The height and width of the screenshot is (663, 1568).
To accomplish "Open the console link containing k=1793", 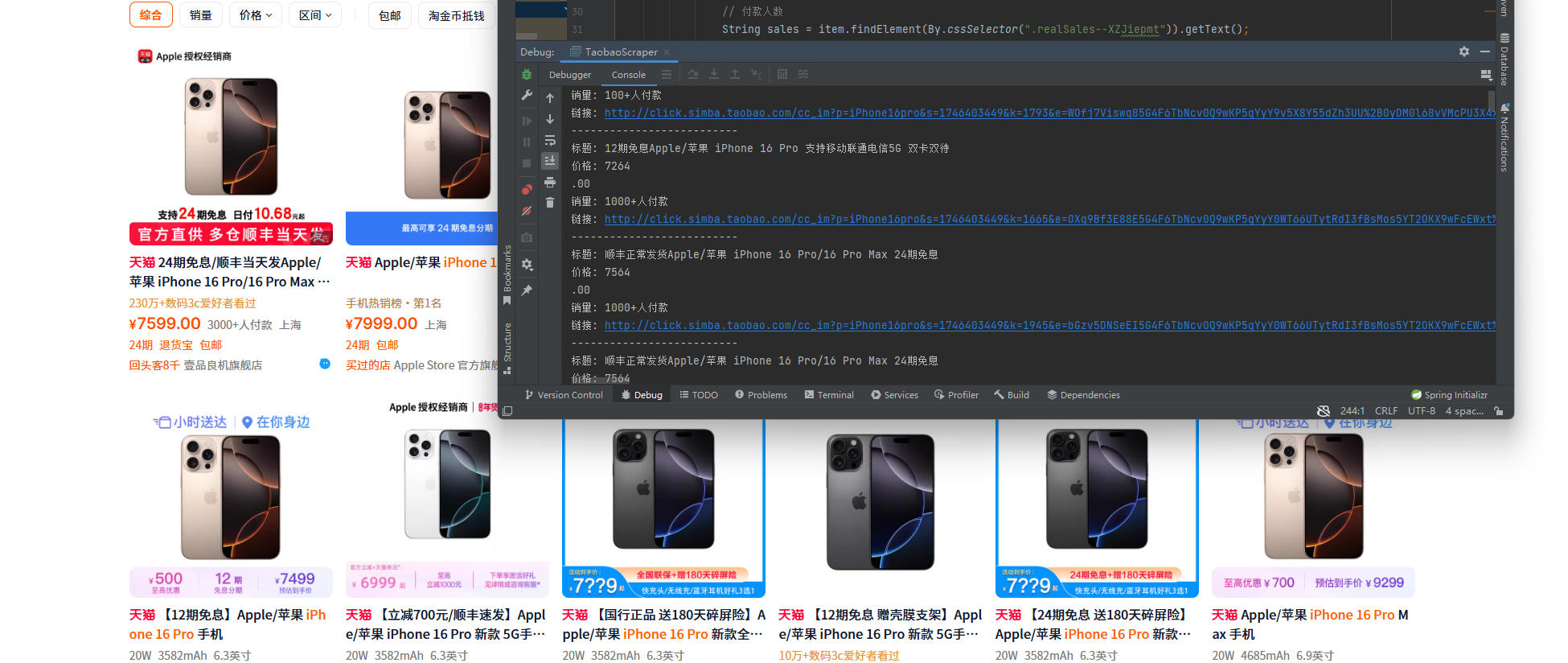I will click(1049, 113).
